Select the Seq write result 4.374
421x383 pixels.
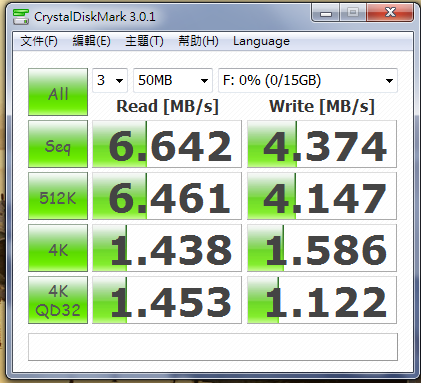pyautogui.click(x=322, y=144)
